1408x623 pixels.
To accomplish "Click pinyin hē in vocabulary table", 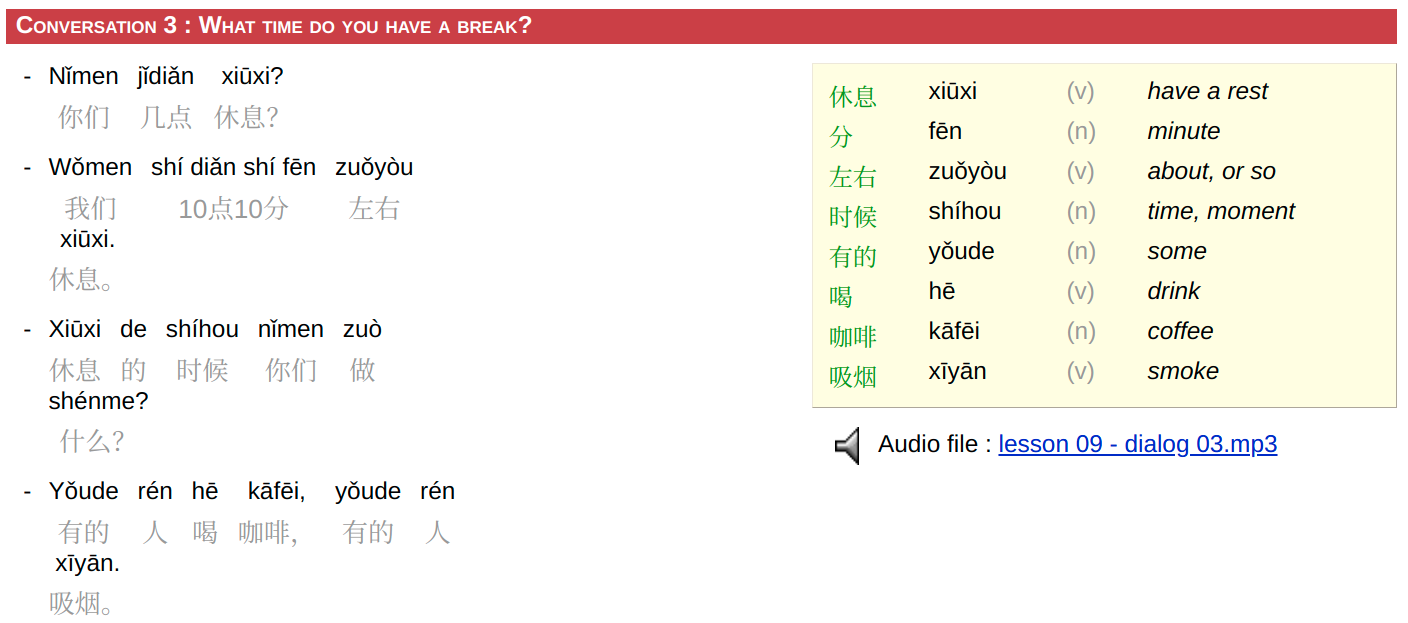I will pyautogui.click(x=942, y=291).
